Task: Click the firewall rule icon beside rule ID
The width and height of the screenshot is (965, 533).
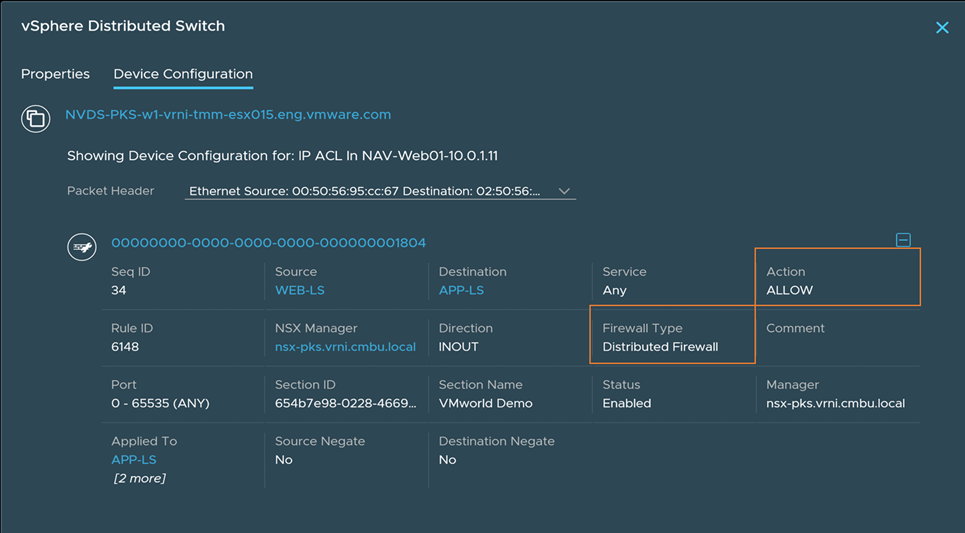Action: pyautogui.click(x=82, y=247)
